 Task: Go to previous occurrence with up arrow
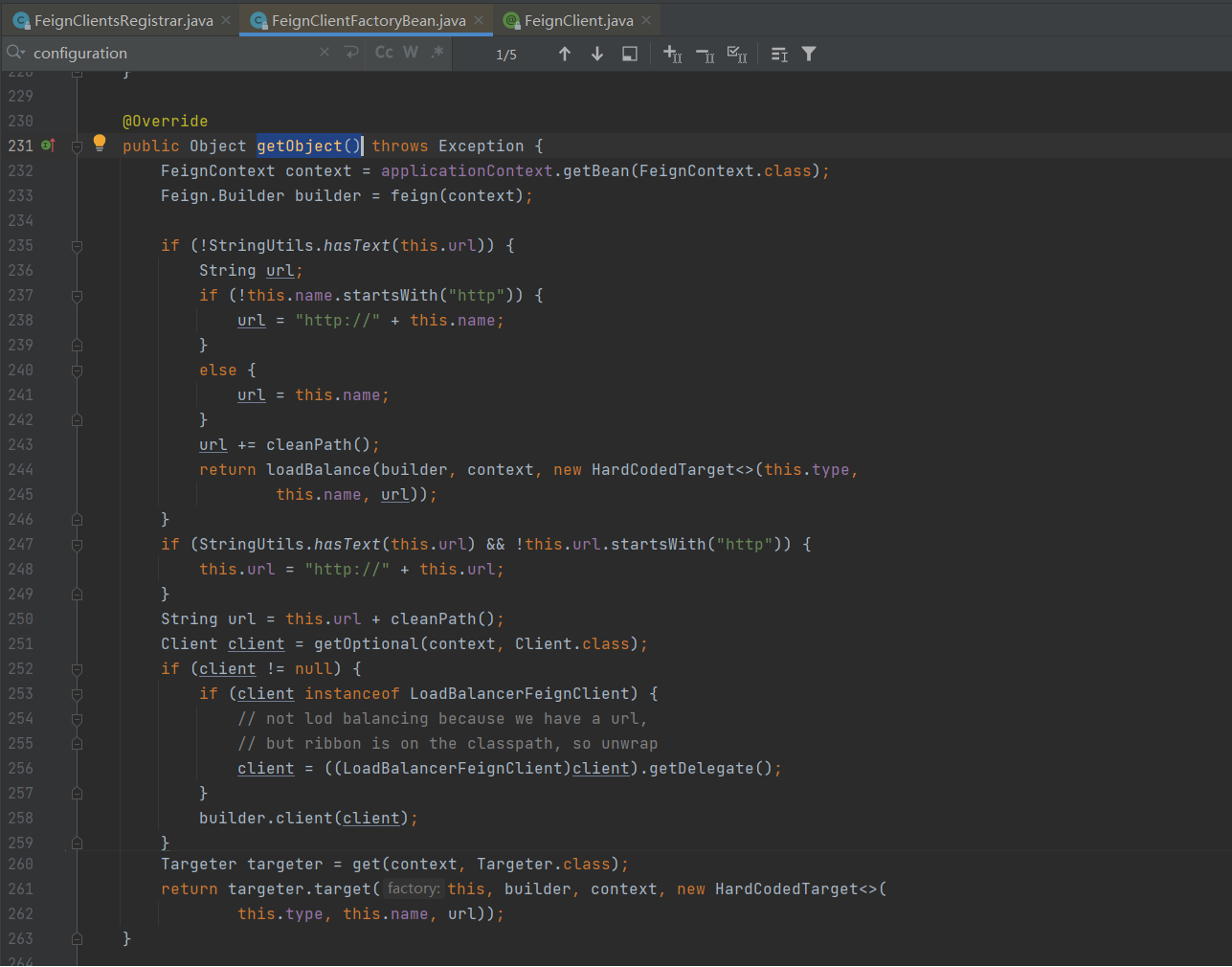(565, 54)
